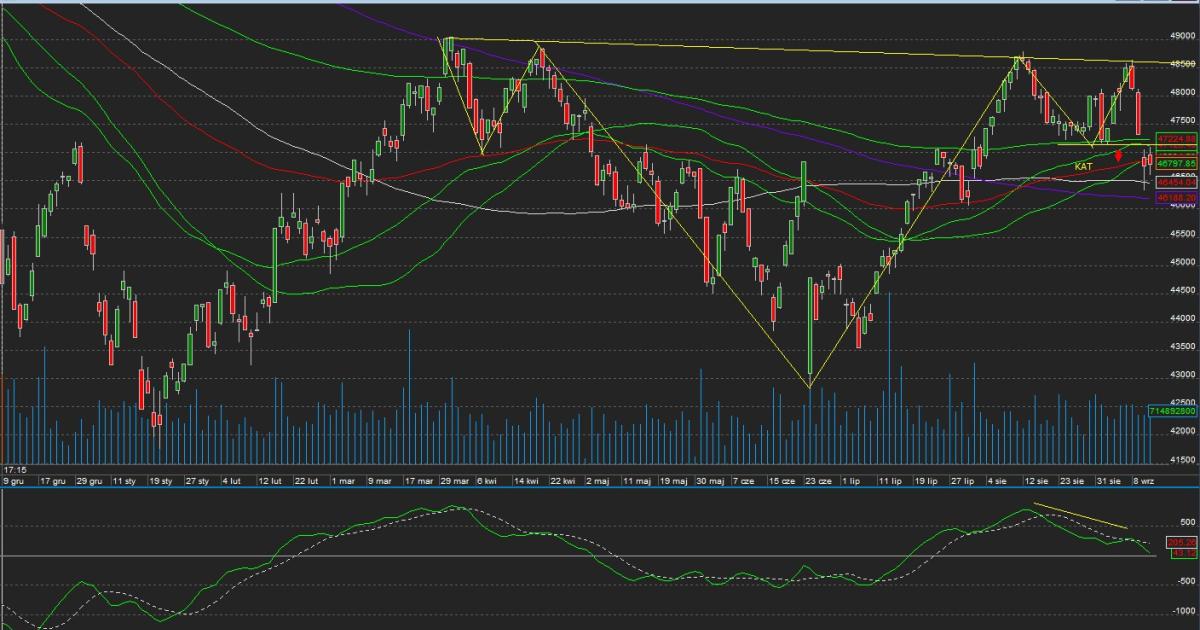
Task: Click the 4 sie date marker
Action: tap(997, 480)
